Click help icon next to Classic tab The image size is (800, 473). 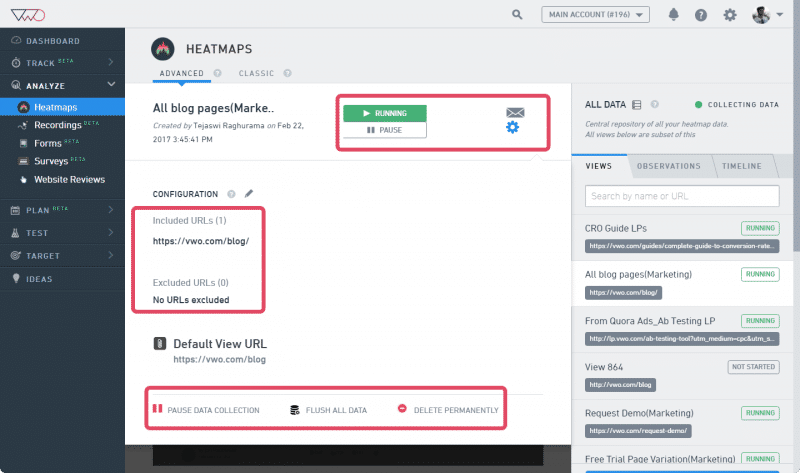tap(287, 73)
